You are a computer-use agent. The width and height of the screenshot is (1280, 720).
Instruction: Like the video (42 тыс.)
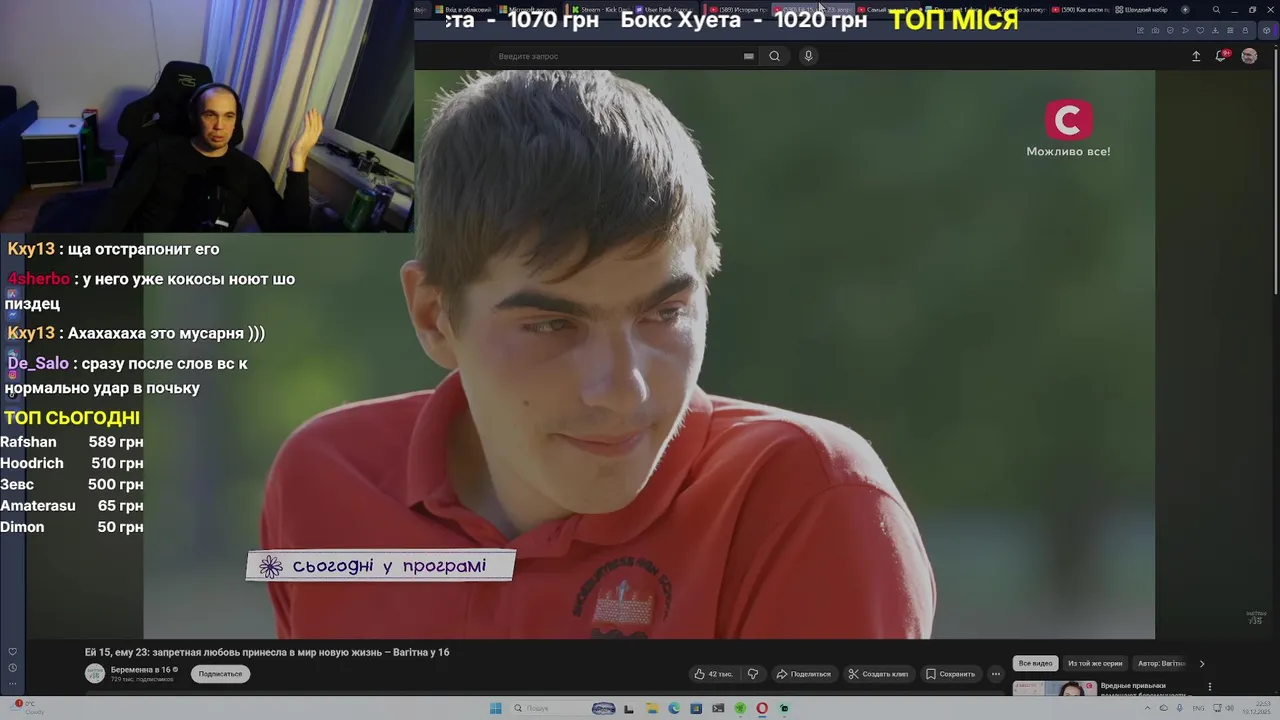[713, 674]
